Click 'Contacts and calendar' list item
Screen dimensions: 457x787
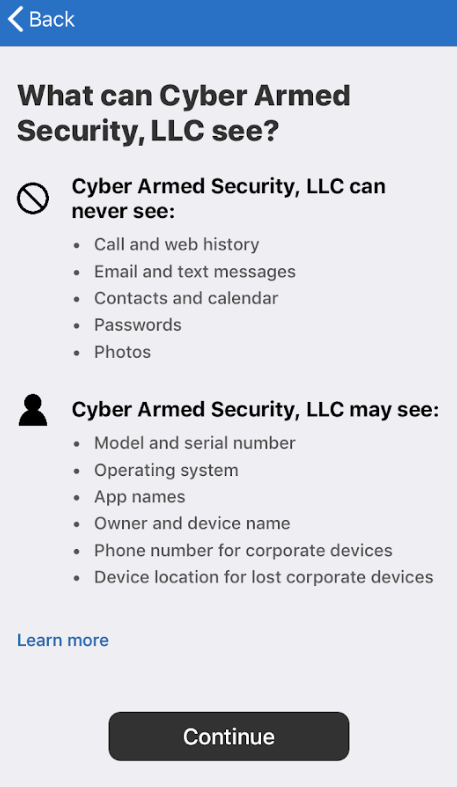tap(186, 298)
